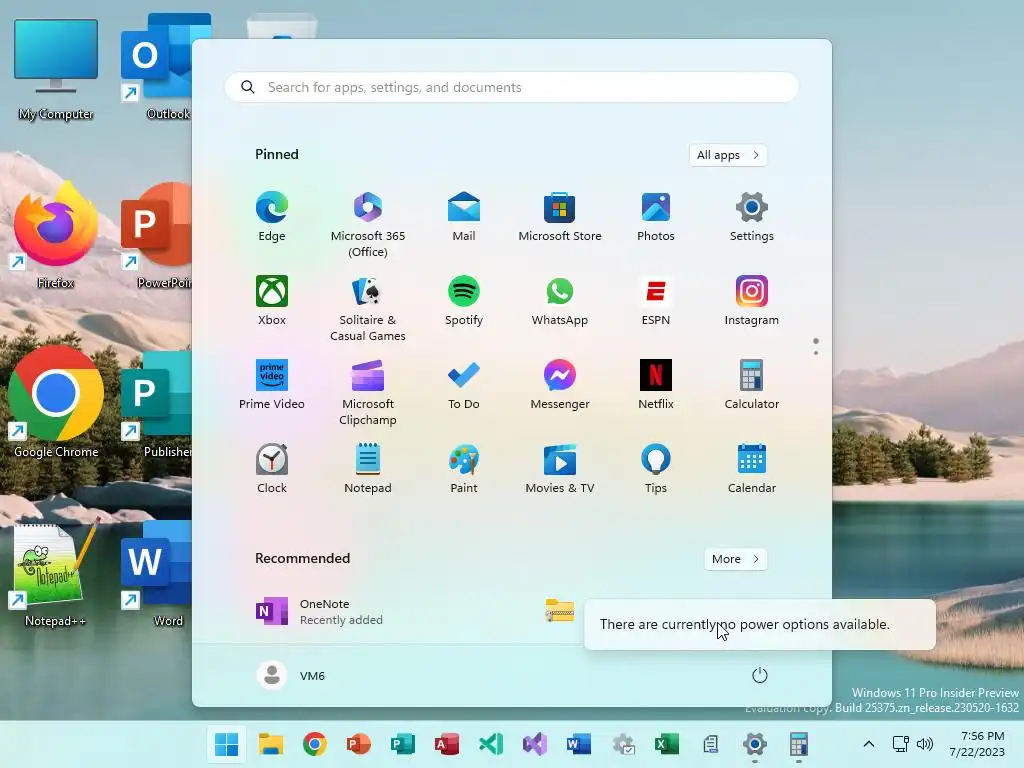Launch Netflix
The width and height of the screenshot is (1024, 768).
coord(656,385)
